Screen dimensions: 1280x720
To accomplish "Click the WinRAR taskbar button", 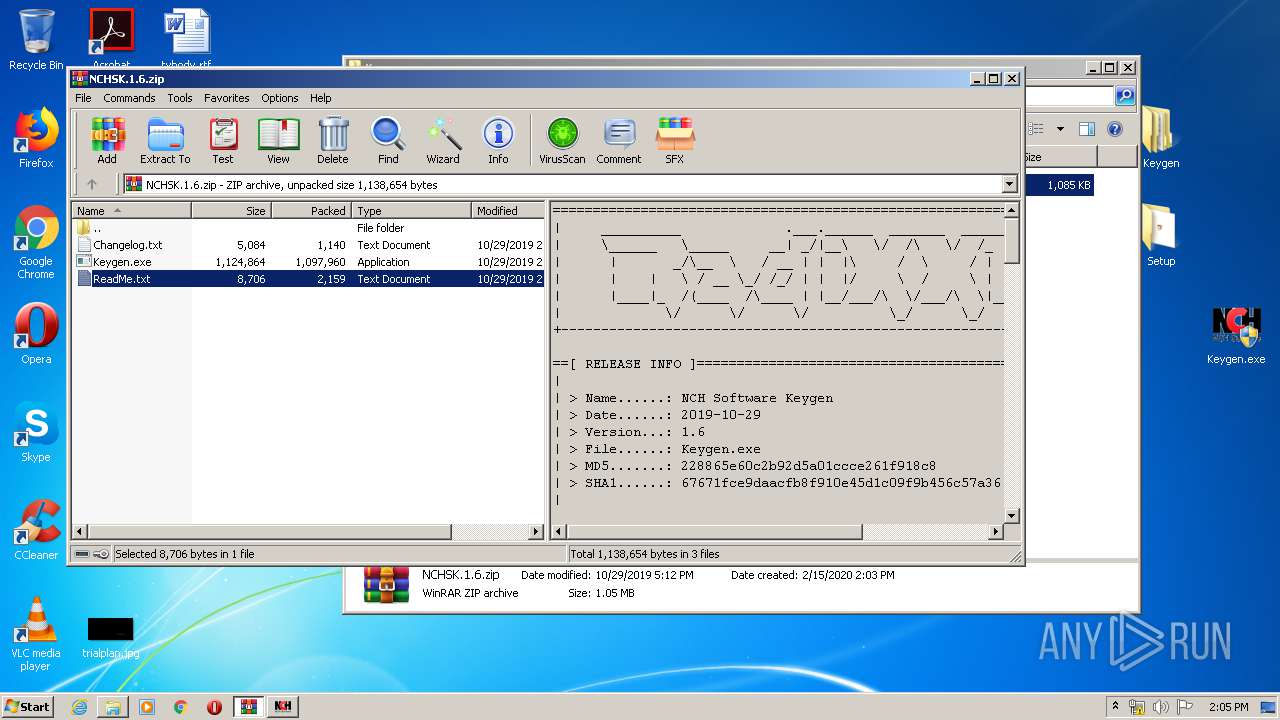I will tap(248, 707).
